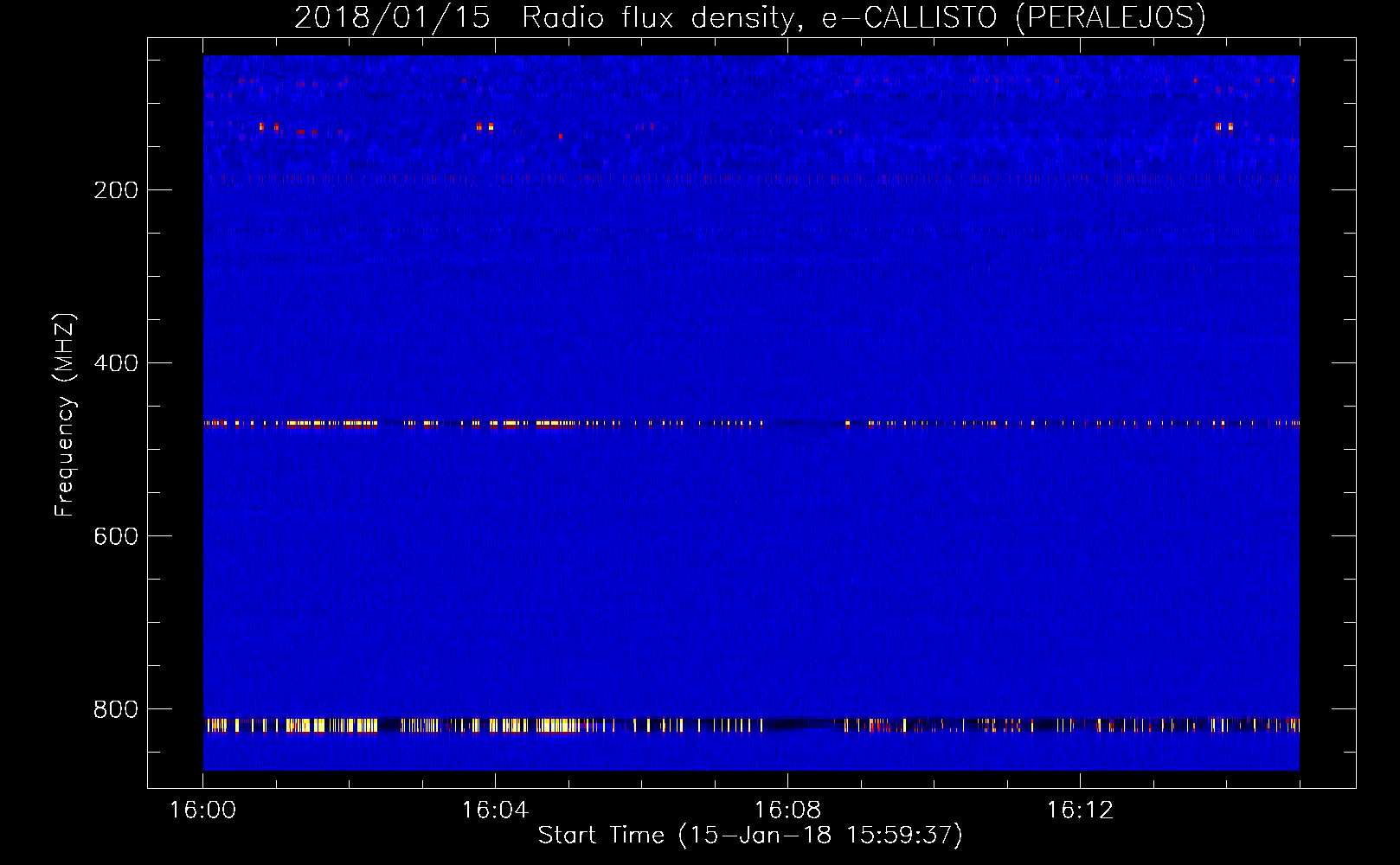The width and height of the screenshot is (1400, 865).
Task: Click the '16:00' time tick label
Action: click(x=202, y=811)
